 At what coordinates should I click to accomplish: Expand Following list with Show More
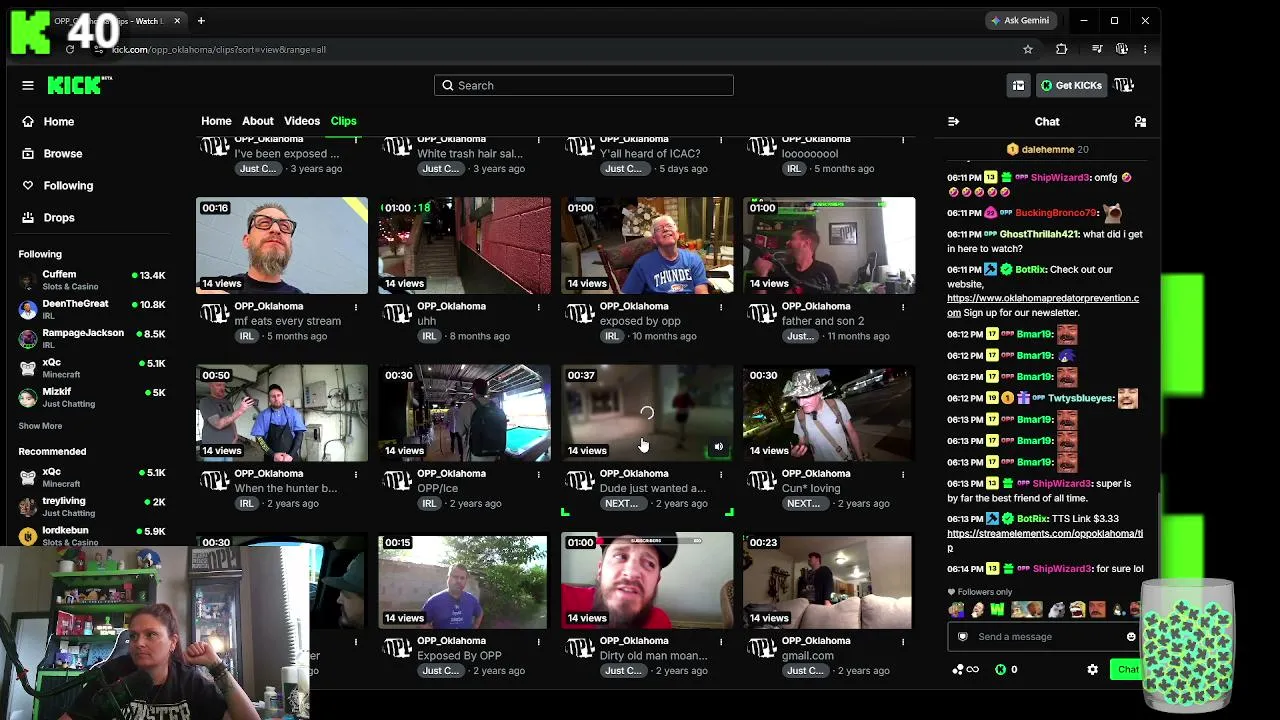[x=40, y=426]
